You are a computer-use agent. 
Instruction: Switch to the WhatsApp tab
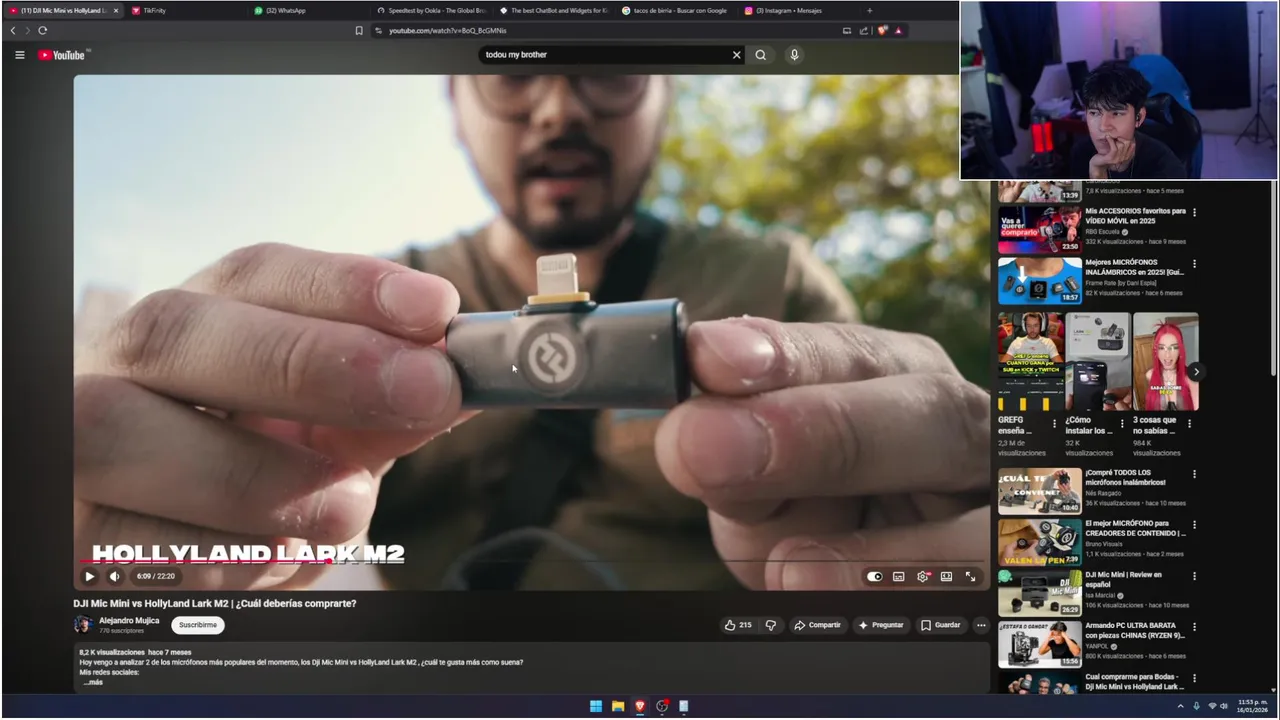pos(285,10)
